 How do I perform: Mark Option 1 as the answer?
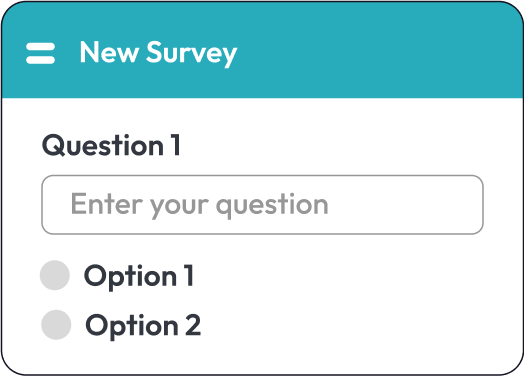click(55, 275)
